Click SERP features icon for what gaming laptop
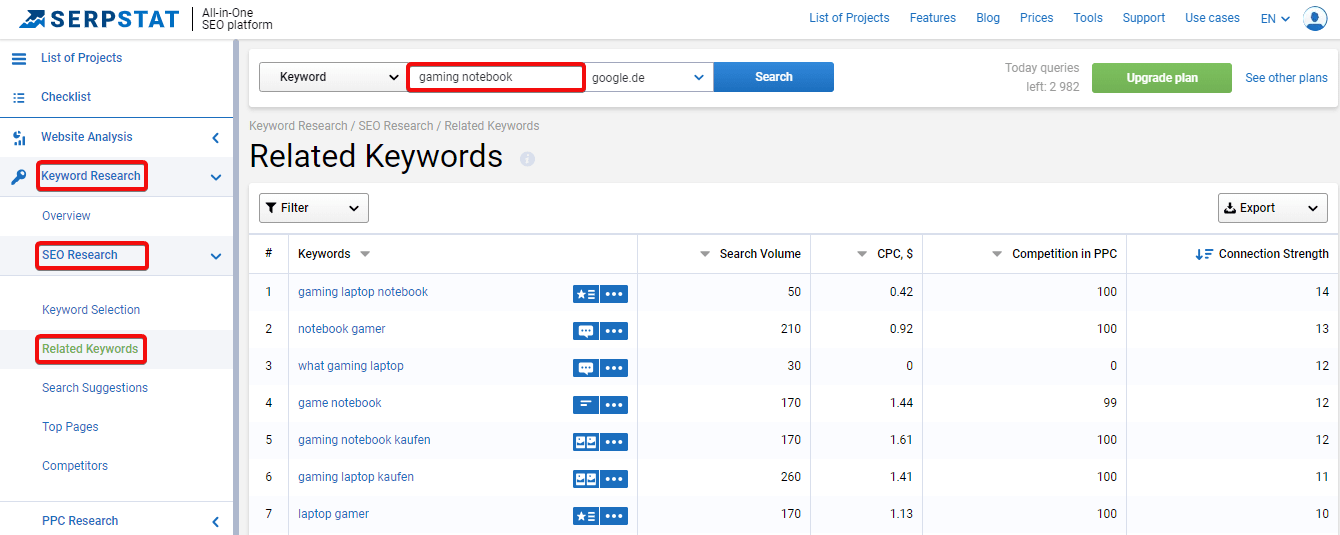Viewport: 1340px width, 535px height. [586, 368]
